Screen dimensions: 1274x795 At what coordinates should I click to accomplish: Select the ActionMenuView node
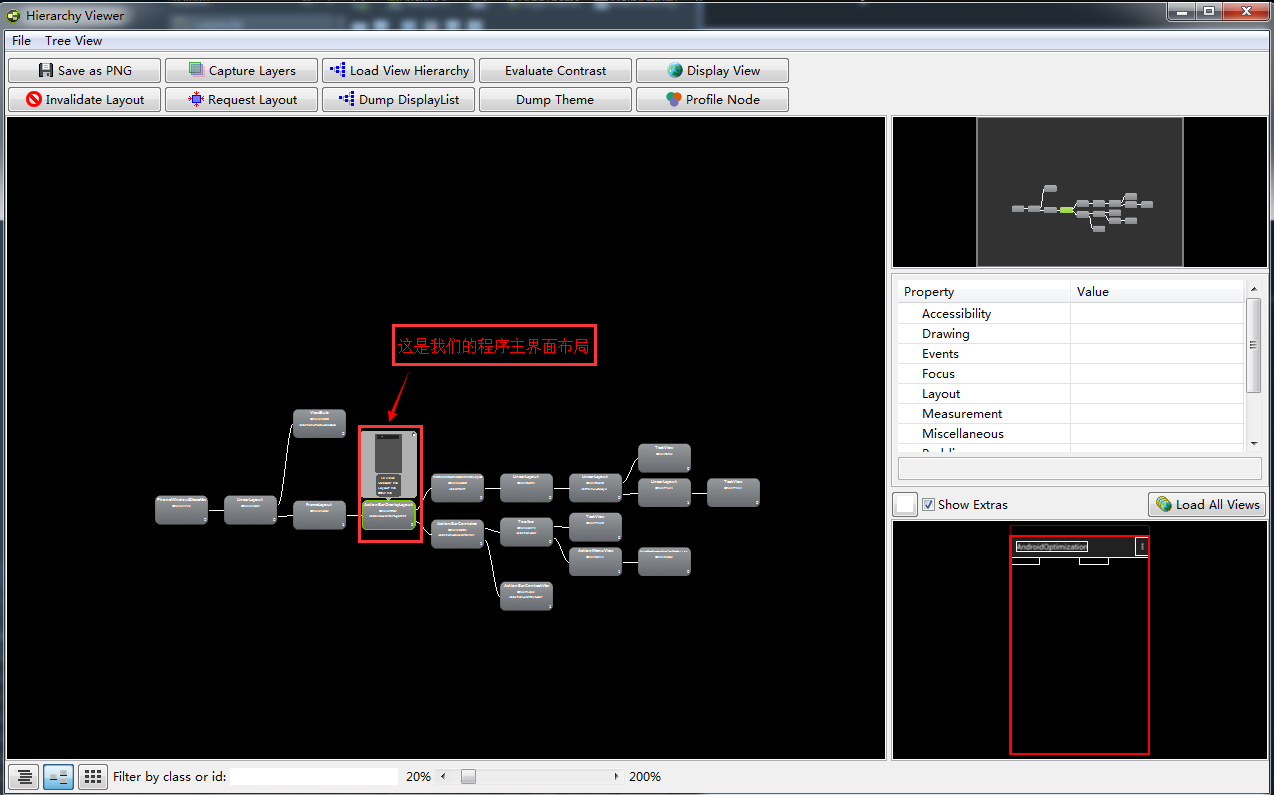pos(595,561)
